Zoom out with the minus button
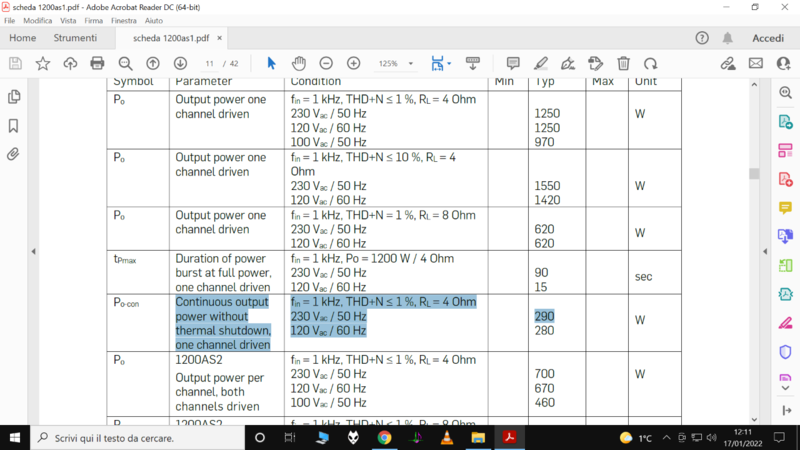800x450 pixels. coord(326,63)
